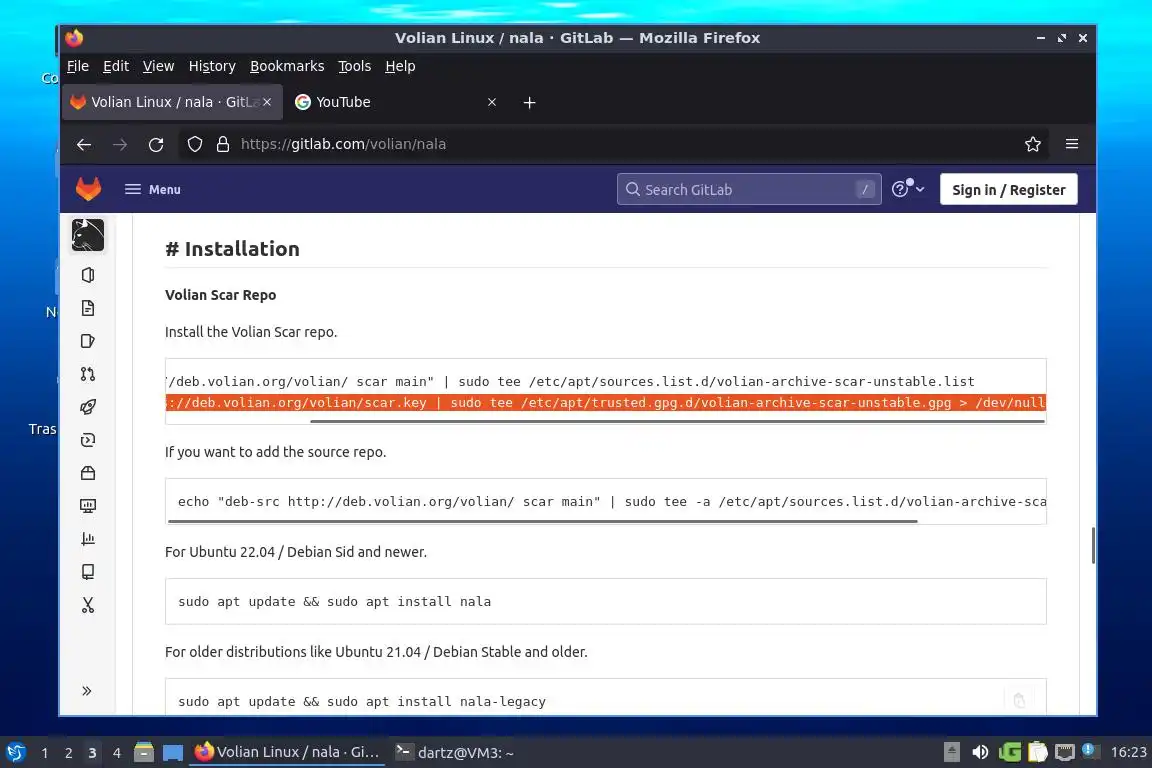The height and width of the screenshot is (768, 1152).
Task: Open Packages & Registries sidebar icon
Action: [x=87, y=473]
